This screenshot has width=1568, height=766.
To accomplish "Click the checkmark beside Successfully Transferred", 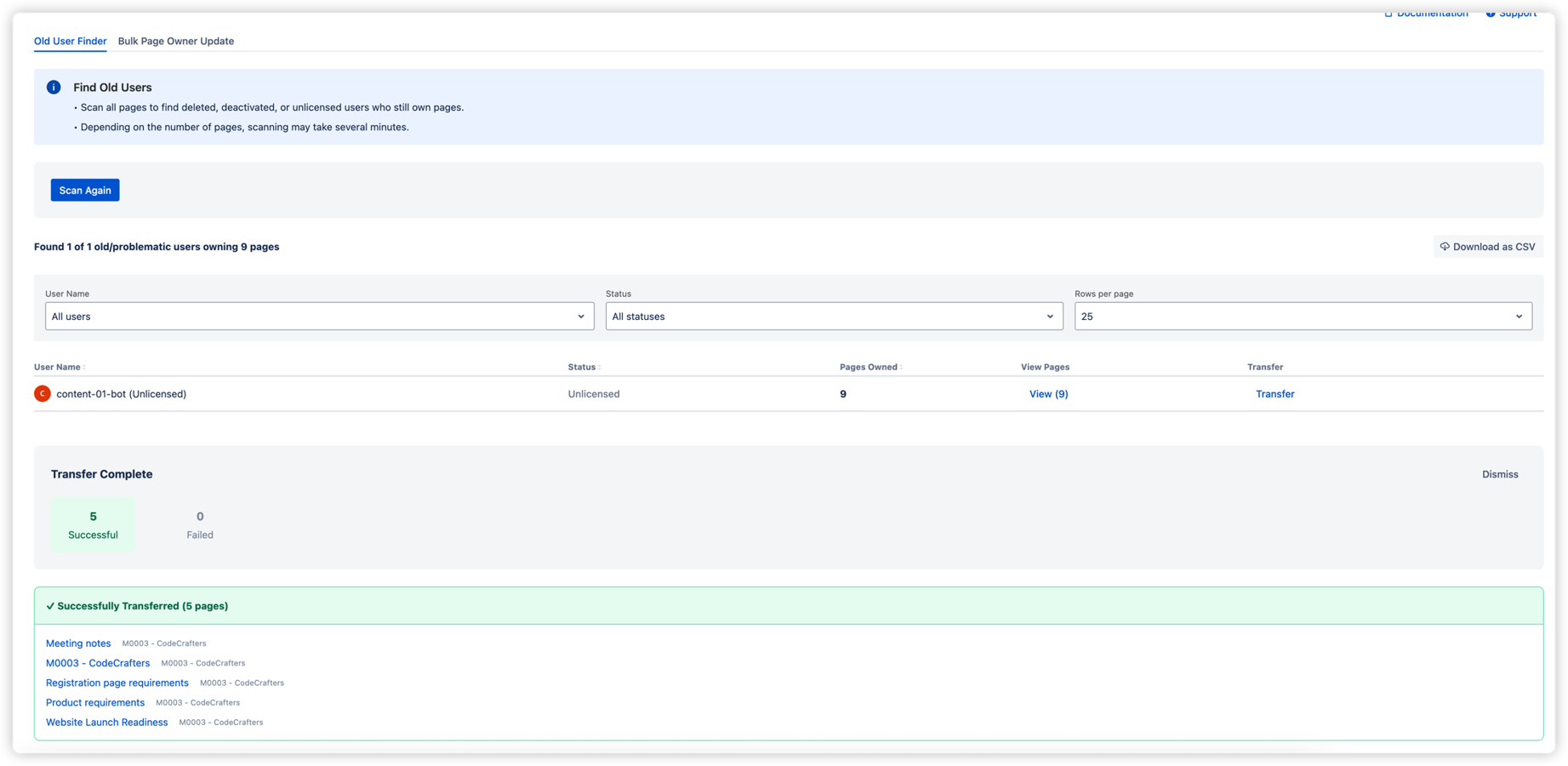I will (x=50, y=605).
